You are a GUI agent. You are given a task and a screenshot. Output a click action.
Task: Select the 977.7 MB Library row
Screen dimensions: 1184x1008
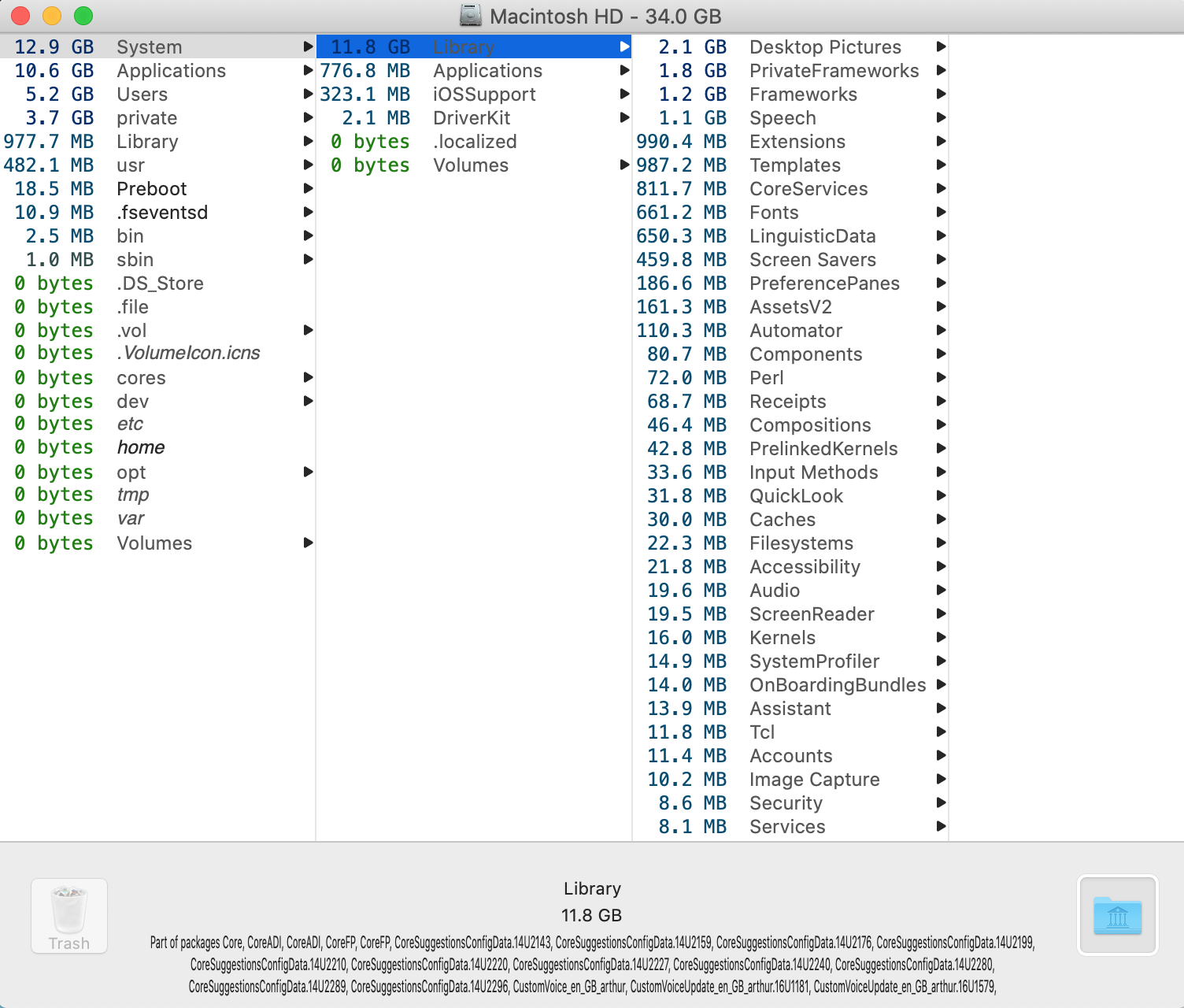(x=157, y=142)
